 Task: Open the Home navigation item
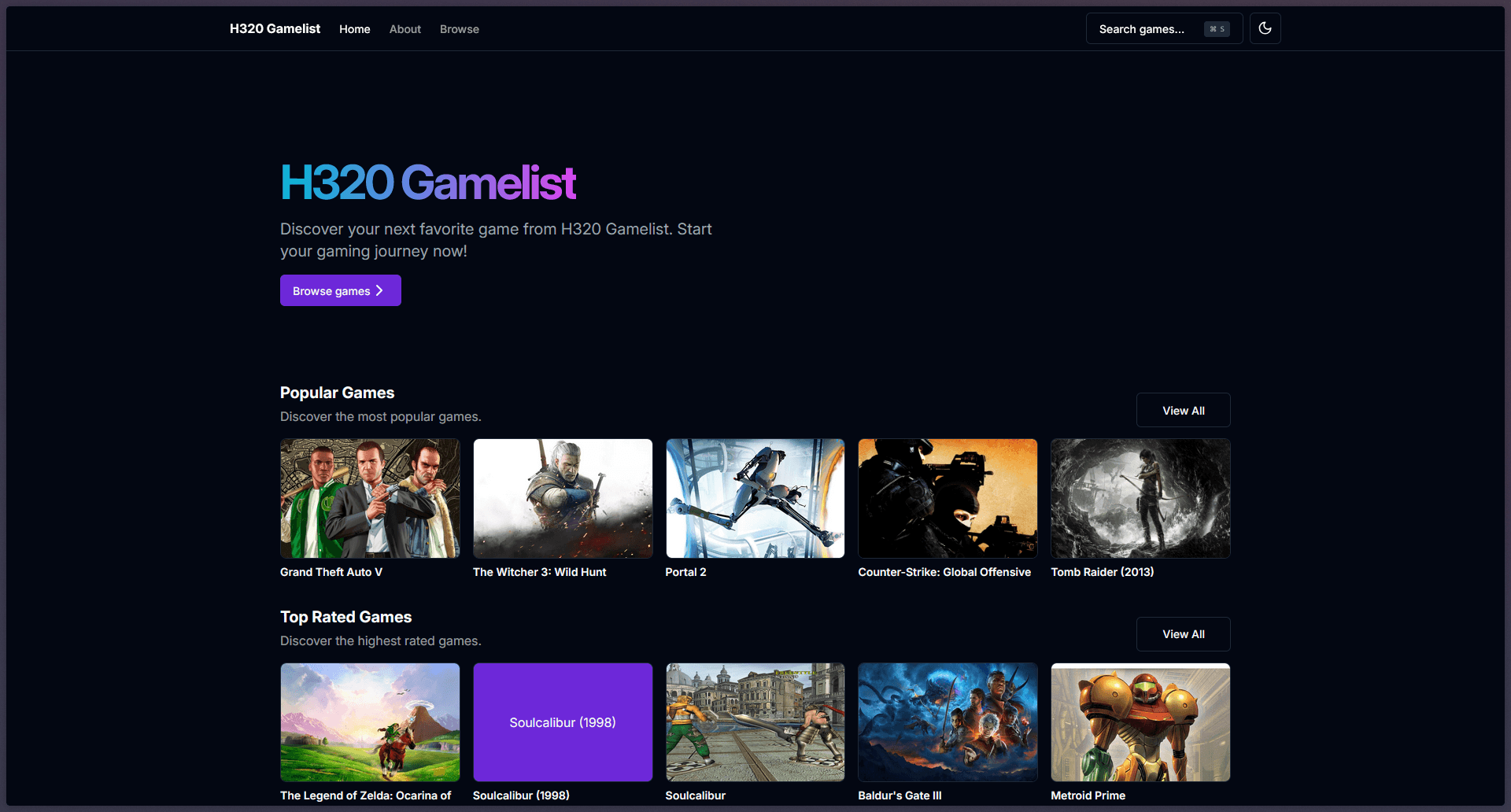[355, 29]
